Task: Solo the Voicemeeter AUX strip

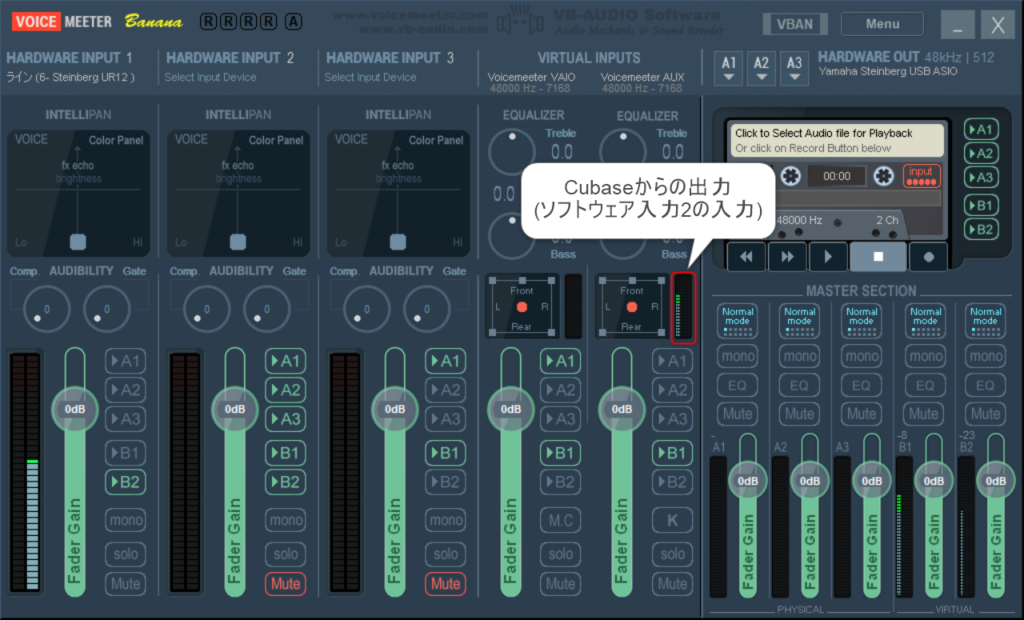Action: [x=672, y=554]
